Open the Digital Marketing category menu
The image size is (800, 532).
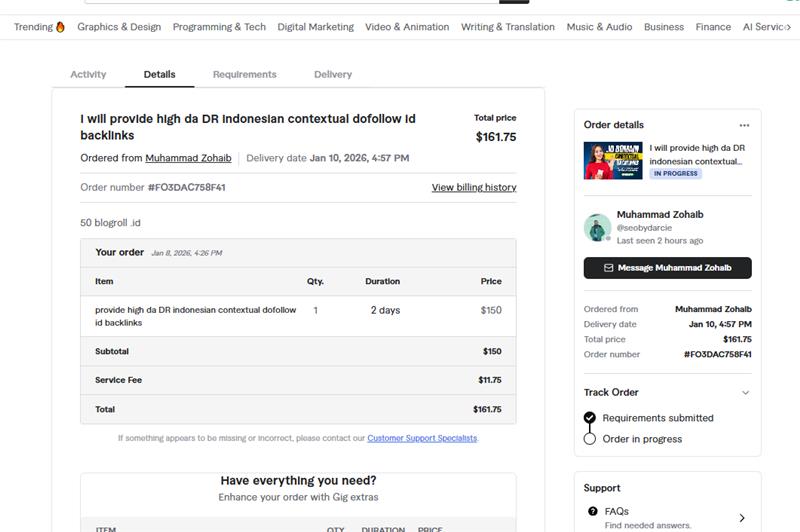[x=315, y=27]
